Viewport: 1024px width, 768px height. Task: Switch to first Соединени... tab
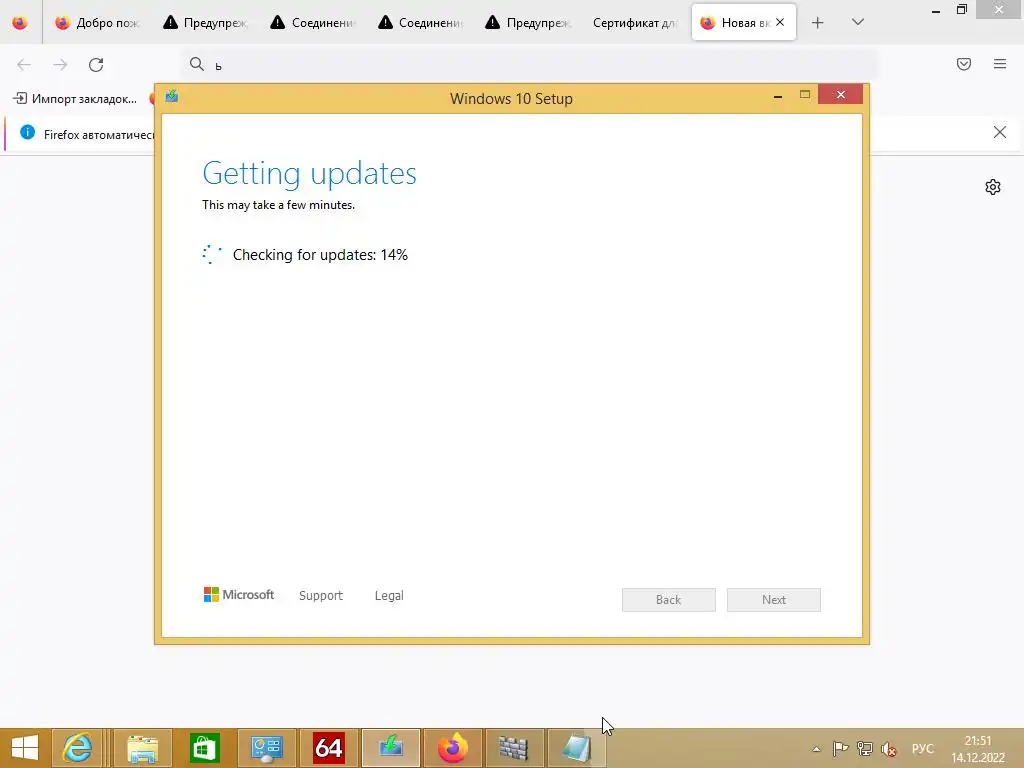(312, 23)
